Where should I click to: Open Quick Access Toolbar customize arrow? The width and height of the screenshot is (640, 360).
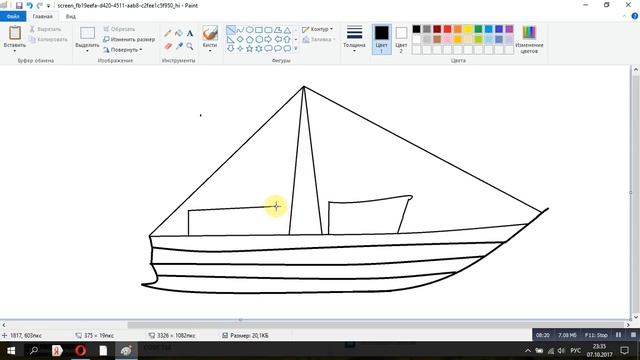[48, 6]
